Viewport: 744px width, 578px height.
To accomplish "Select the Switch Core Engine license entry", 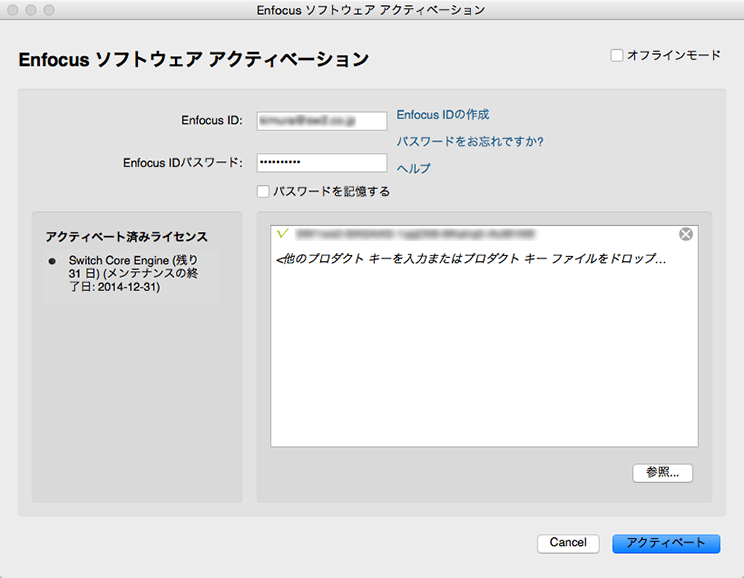I will click(x=131, y=274).
